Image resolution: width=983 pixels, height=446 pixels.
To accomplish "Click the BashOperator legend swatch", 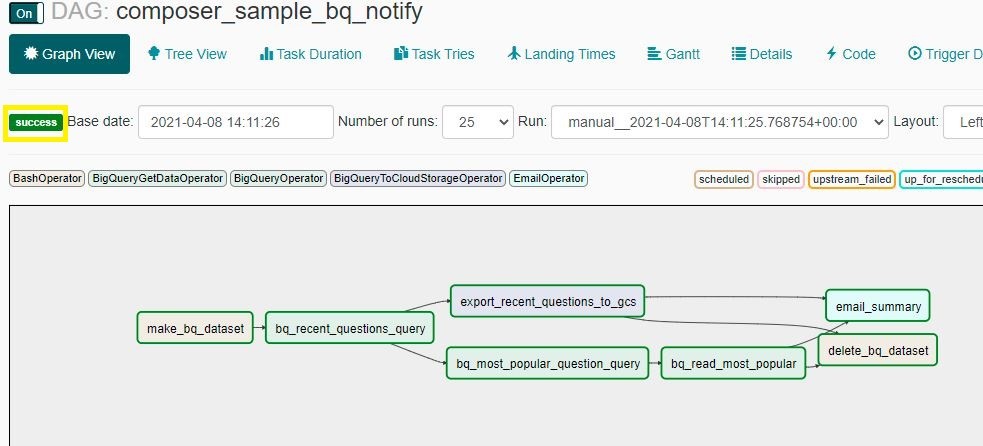I will [46, 179].
